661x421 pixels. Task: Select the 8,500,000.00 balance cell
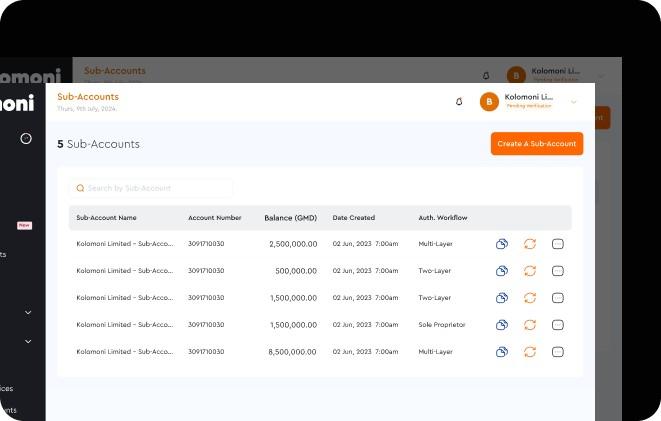292,352
